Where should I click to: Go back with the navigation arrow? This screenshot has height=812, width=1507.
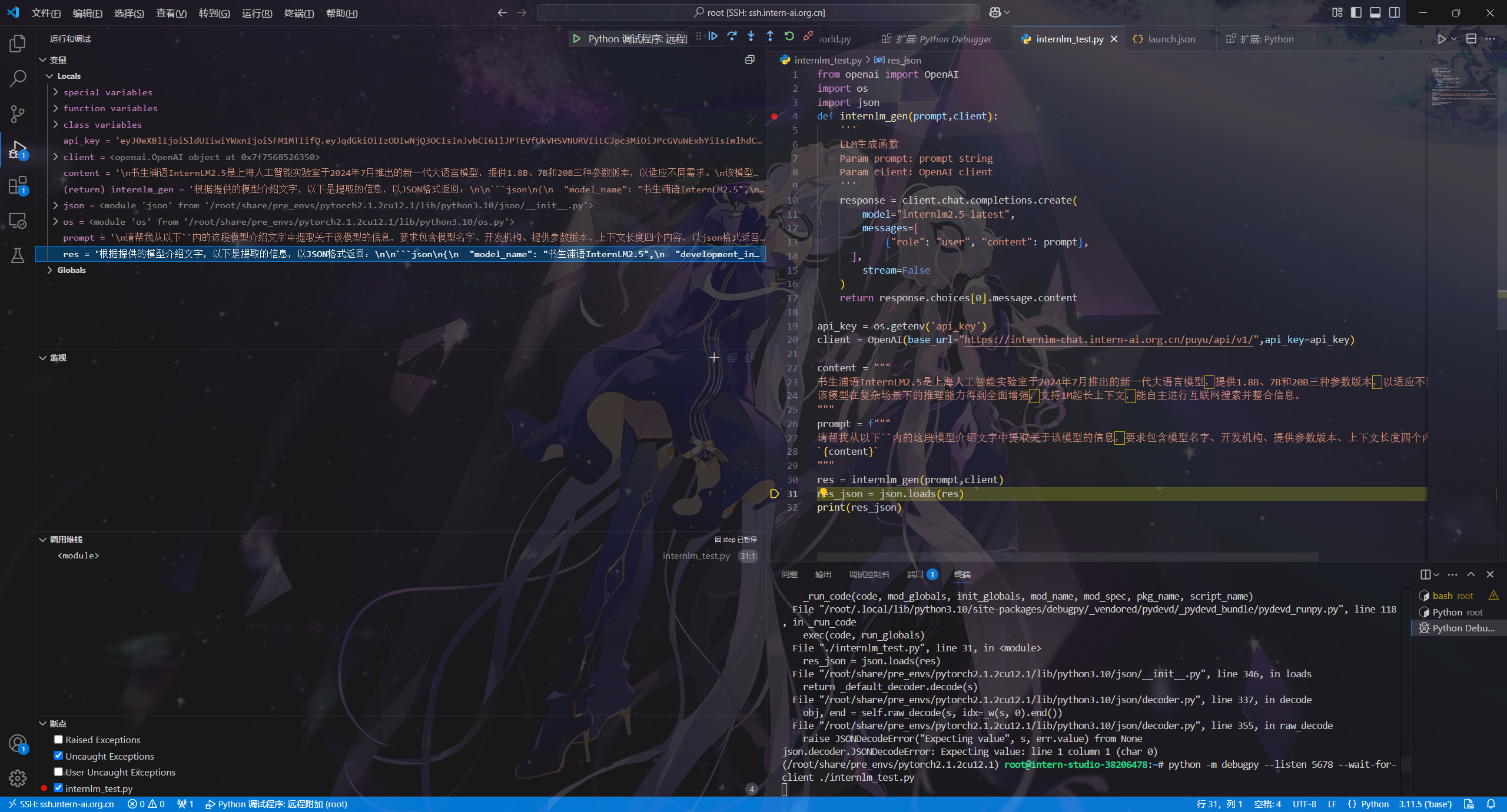pyautogui.click(x=502, y=12)
